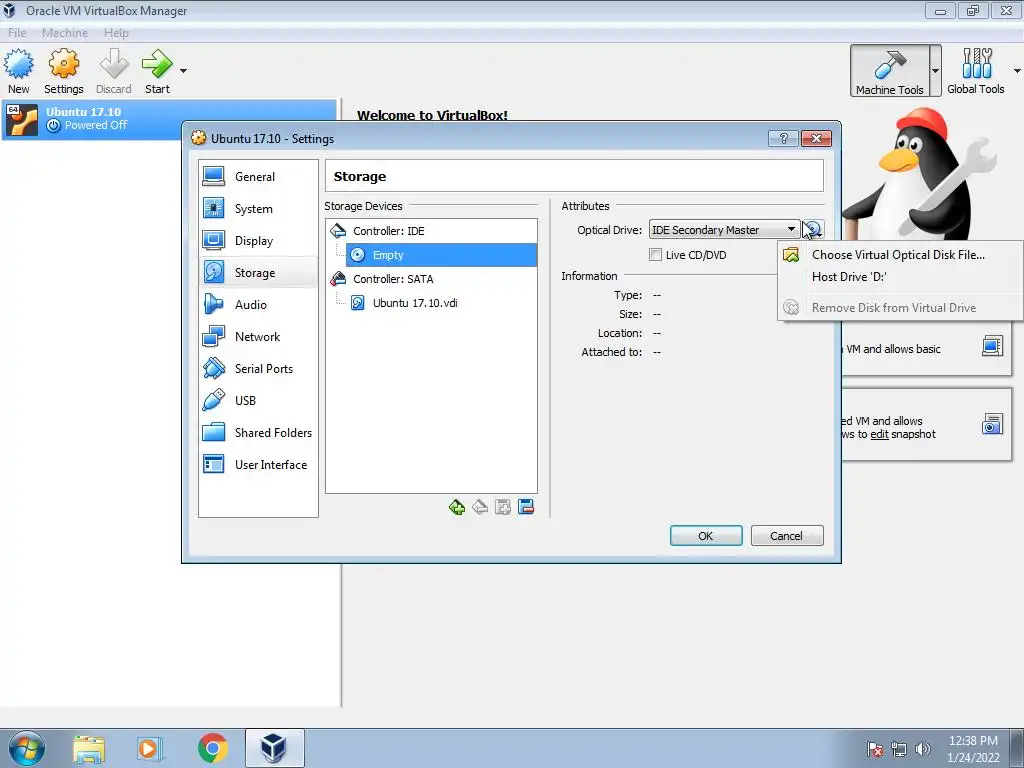Viewport: 1024px width, 768px height.
Task: Click the Action Center flag tray icon
Action: coord(874,748)
